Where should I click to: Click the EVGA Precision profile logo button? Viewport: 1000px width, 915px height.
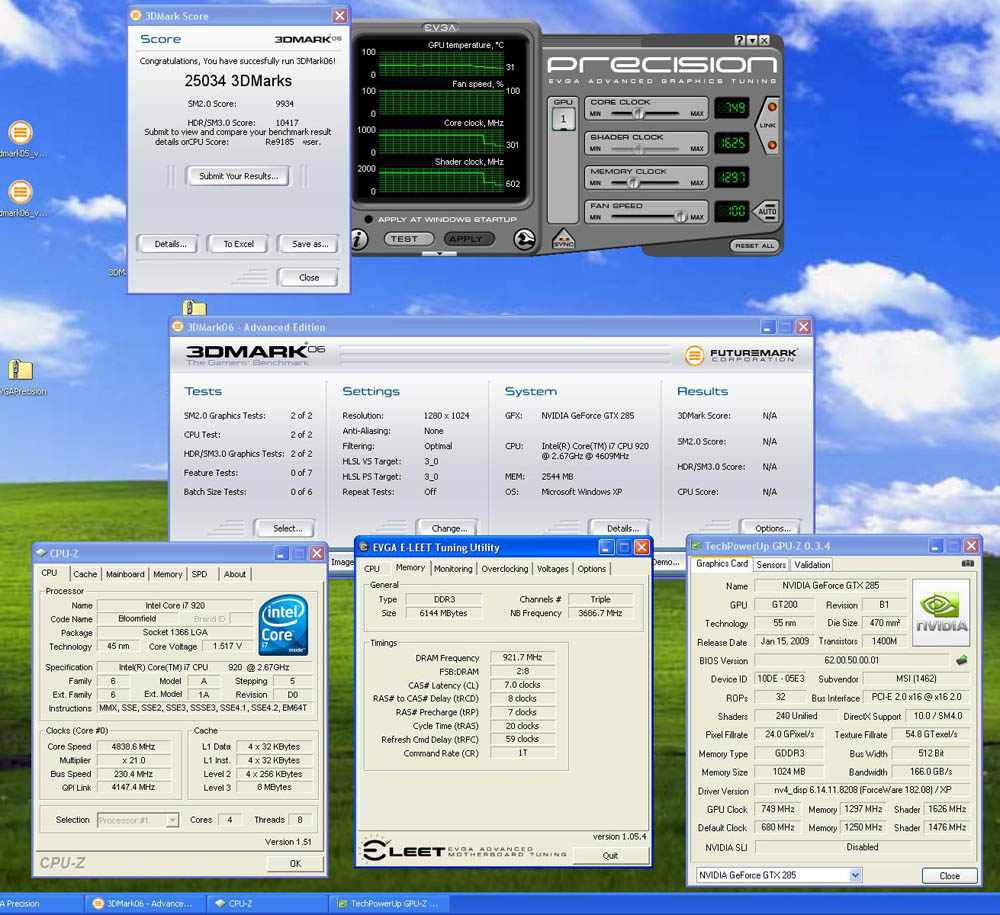pyautogui.click(x=524, y=239)
